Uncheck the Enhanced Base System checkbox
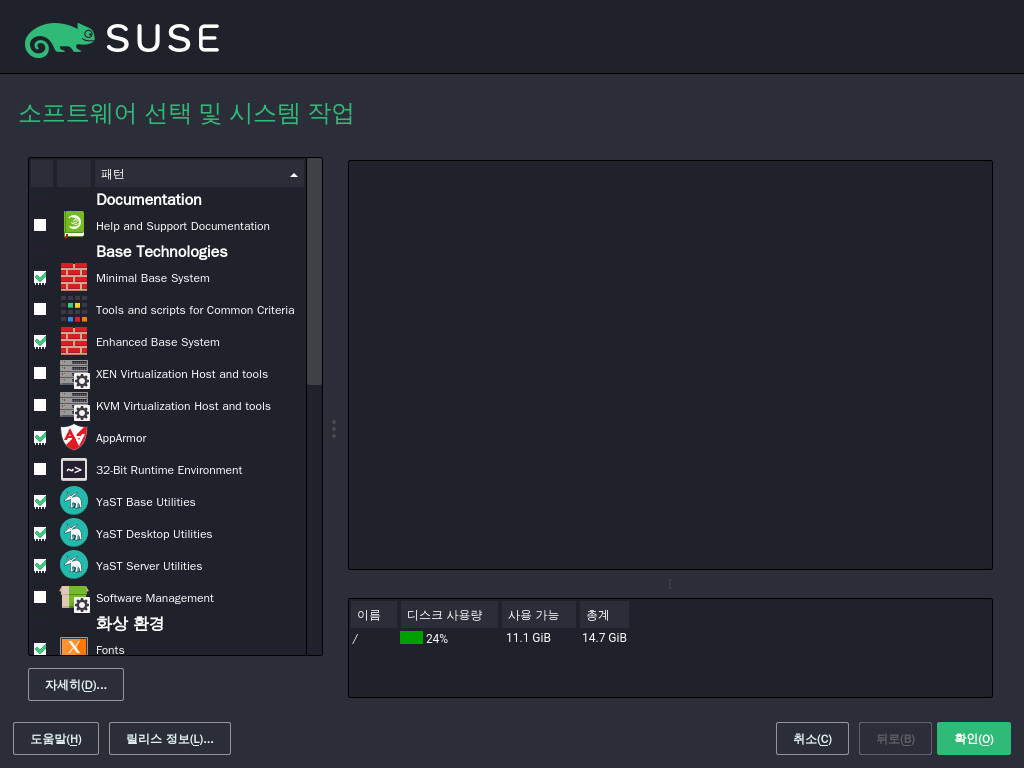 point(40,341)
